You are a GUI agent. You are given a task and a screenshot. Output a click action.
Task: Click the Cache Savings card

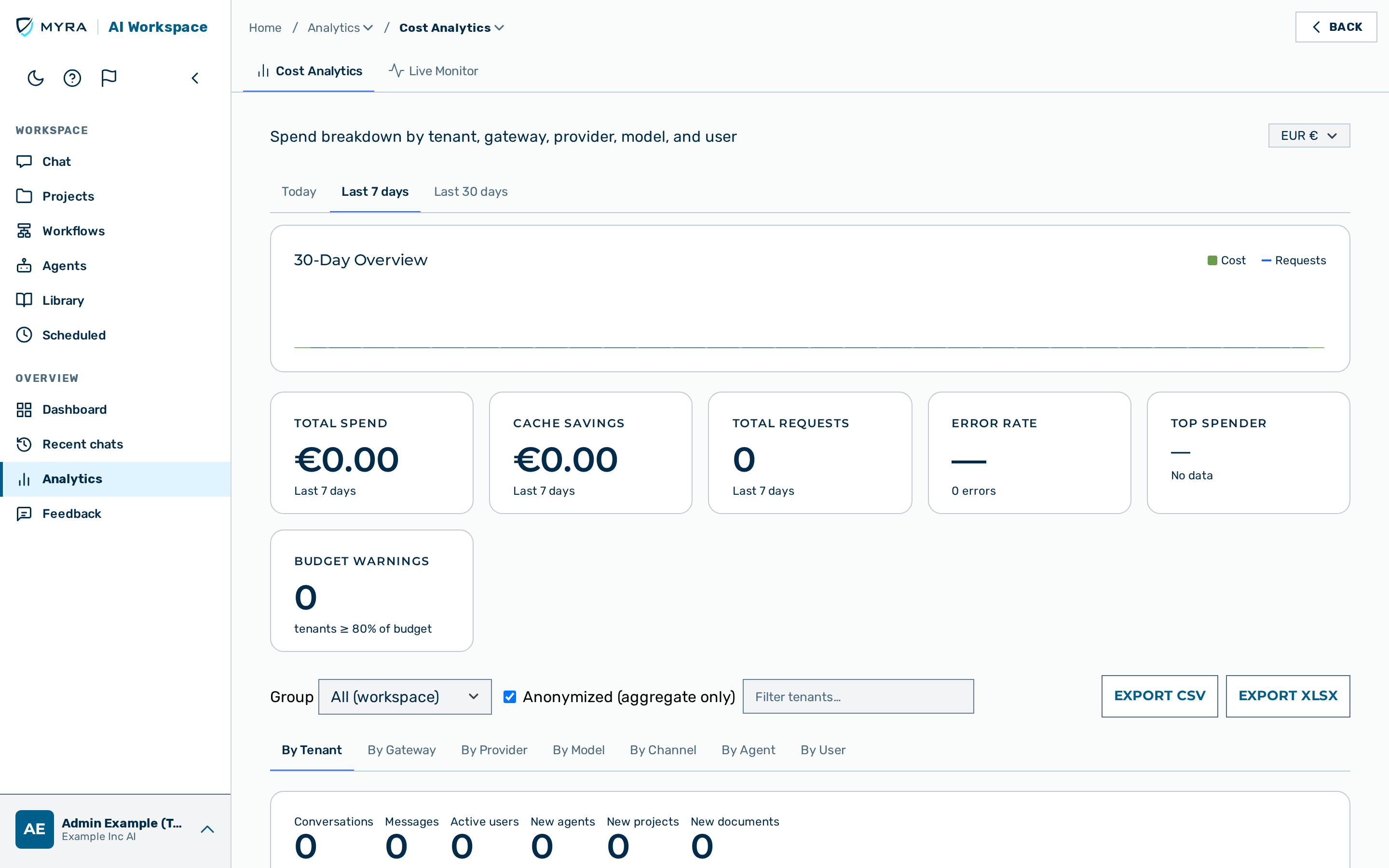pos(591,452)
